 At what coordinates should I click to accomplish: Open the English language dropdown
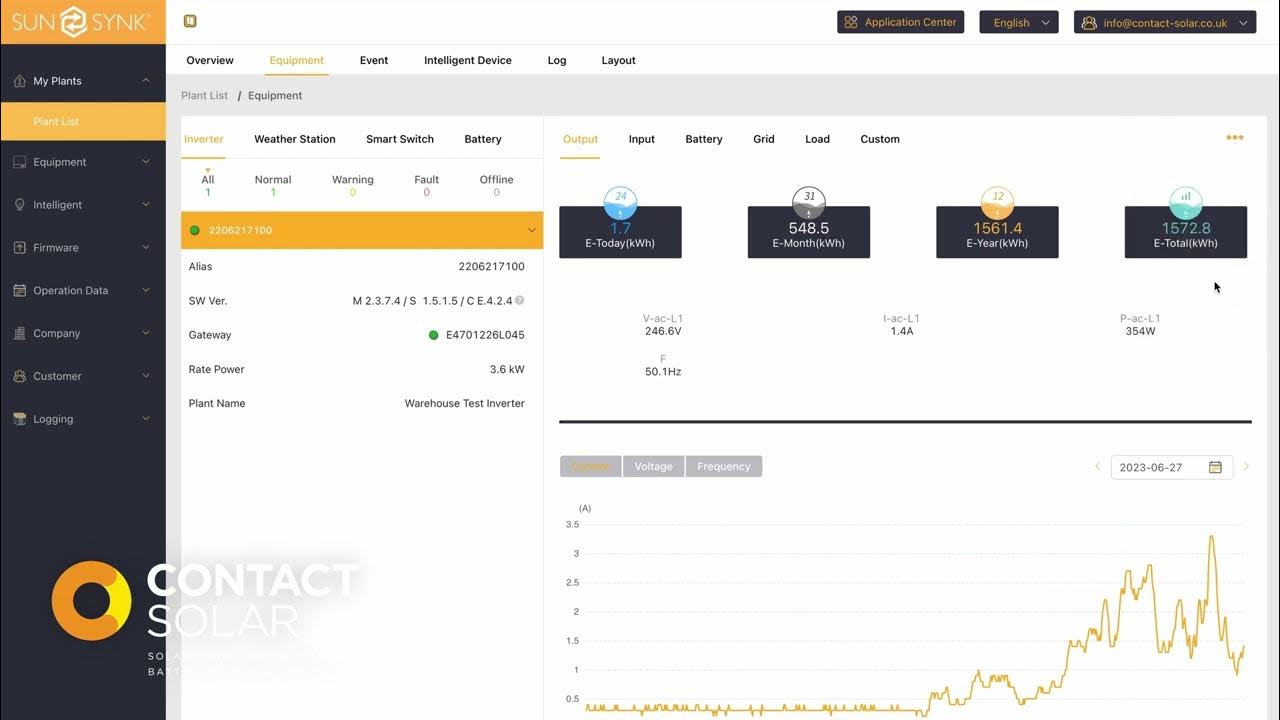click(x=1019, y=22)
